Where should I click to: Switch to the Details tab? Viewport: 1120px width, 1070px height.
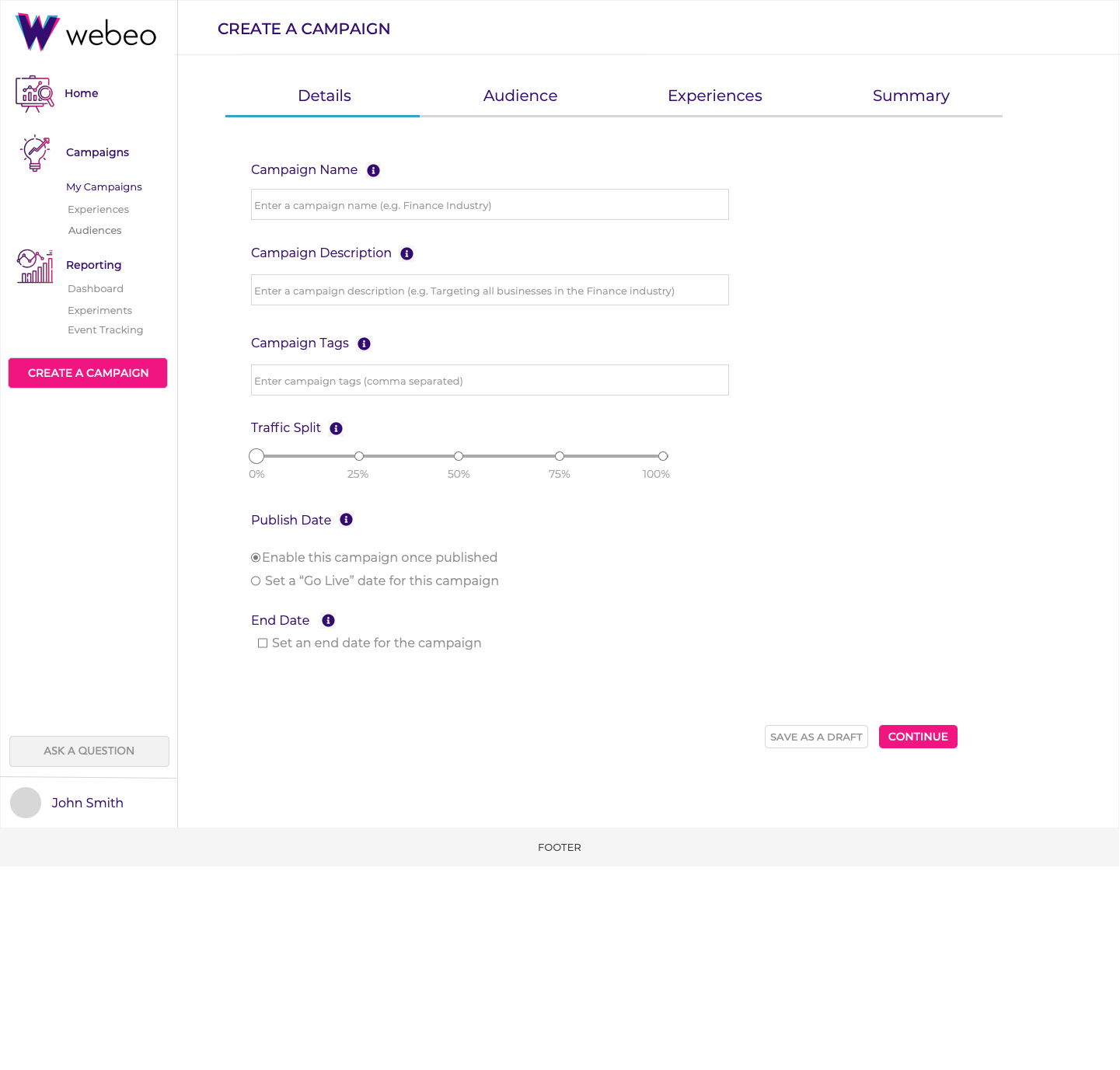pyautogui.click(x=323, y=96)
